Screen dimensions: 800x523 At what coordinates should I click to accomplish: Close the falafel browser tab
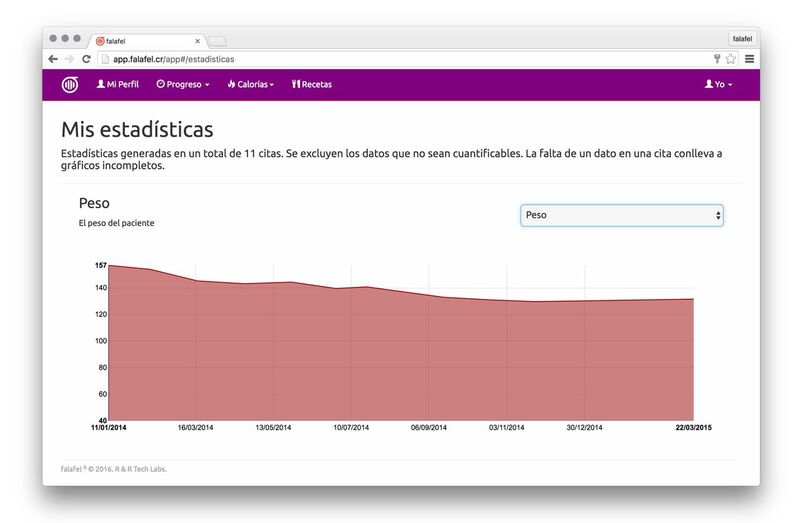(197, 41)
